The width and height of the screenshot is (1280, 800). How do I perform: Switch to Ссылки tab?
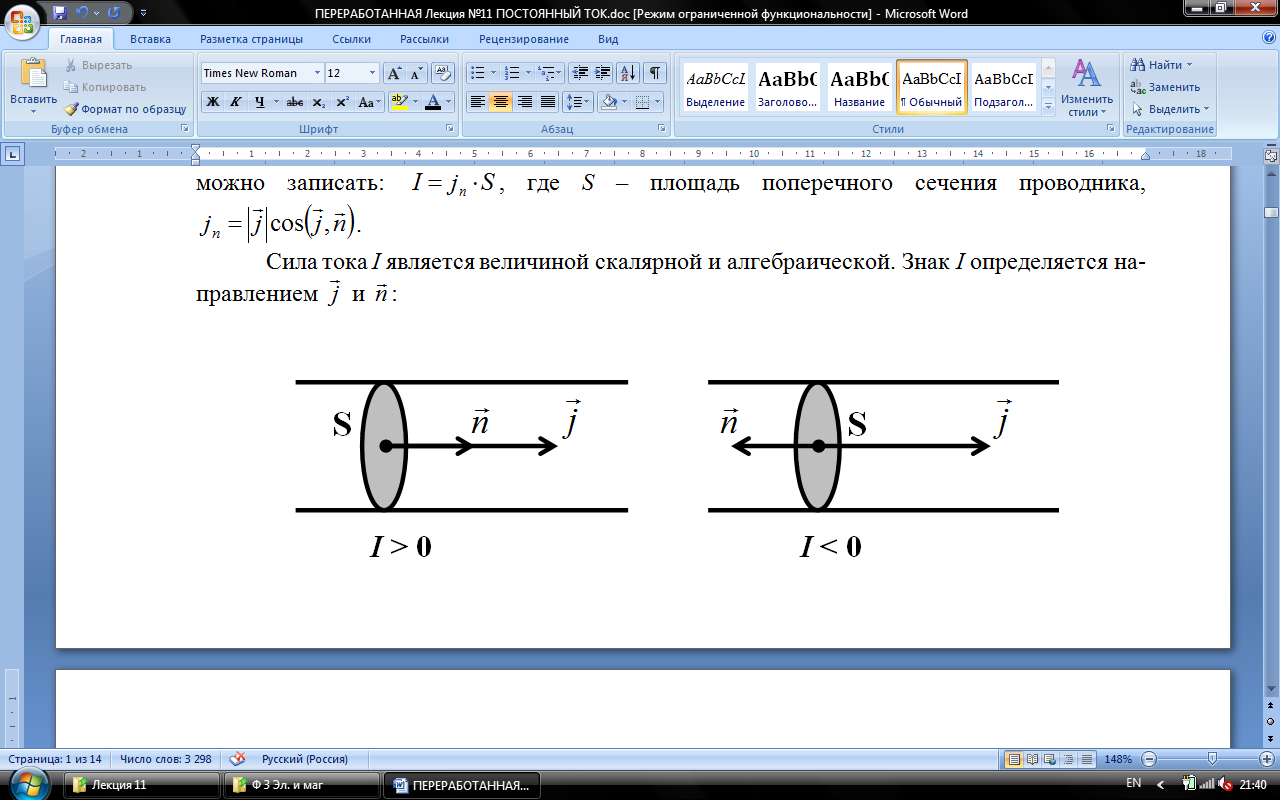click(351, 39)
